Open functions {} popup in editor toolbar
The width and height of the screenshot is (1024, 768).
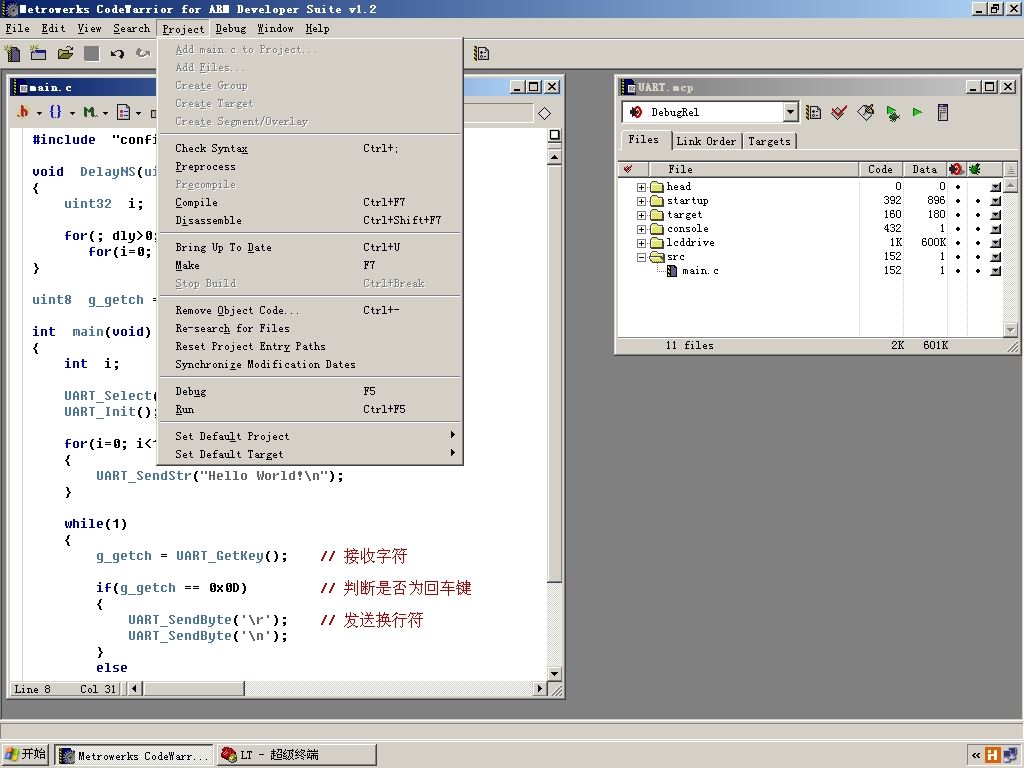[x=61, y=112]
